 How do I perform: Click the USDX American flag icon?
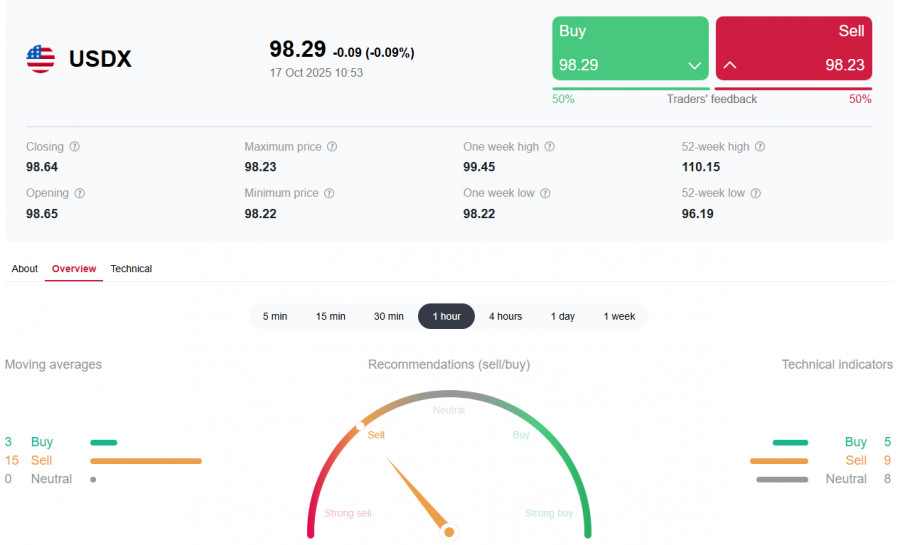pos(41,59)
